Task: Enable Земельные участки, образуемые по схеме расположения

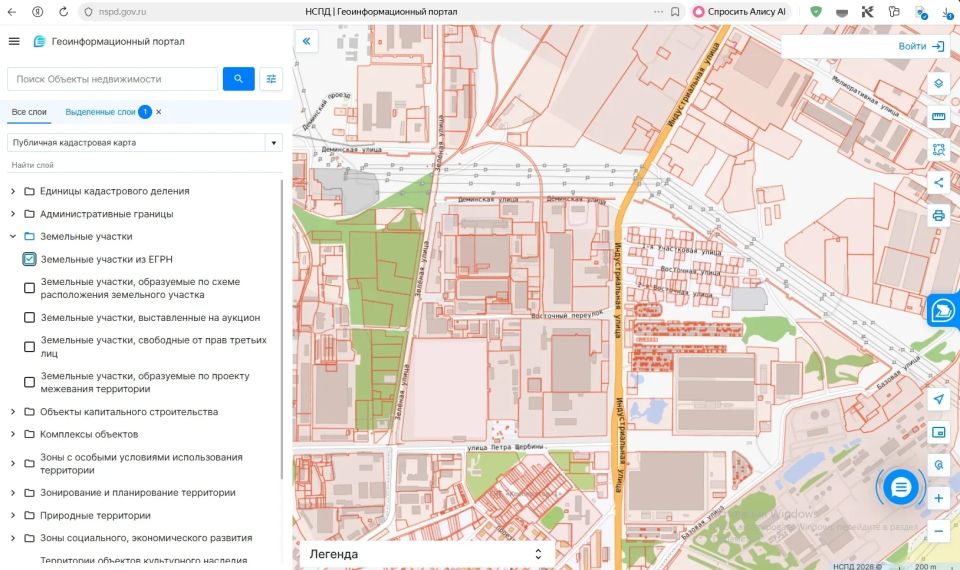Action: pos(29,288)
